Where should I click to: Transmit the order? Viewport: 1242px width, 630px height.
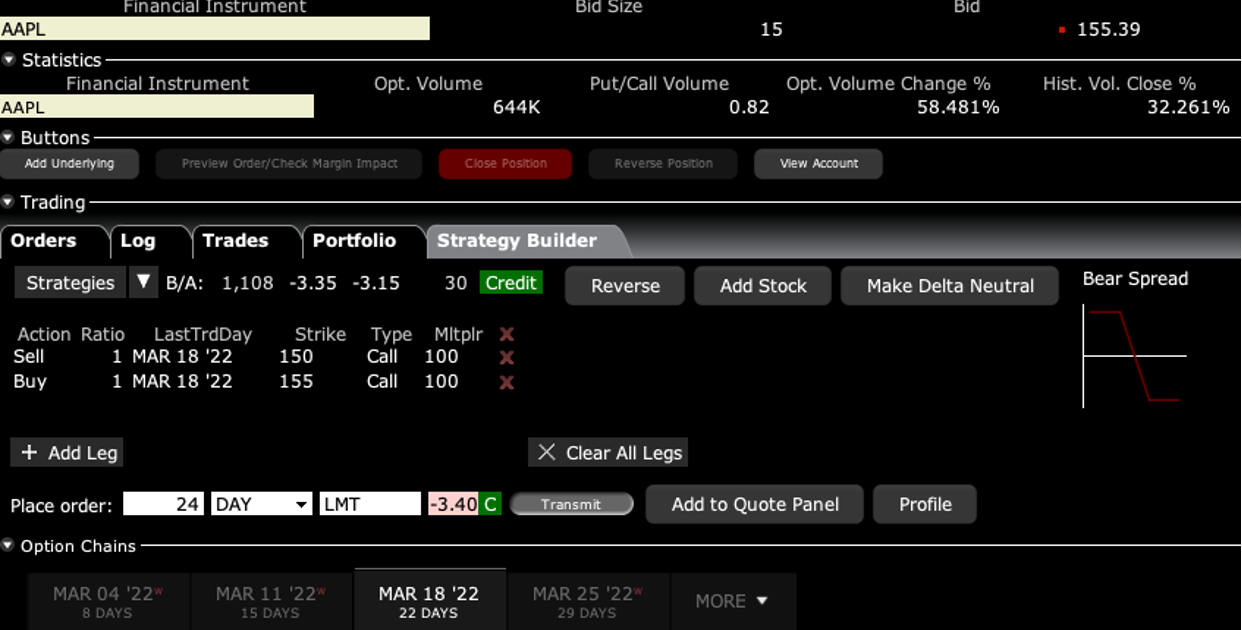[571, 505]
